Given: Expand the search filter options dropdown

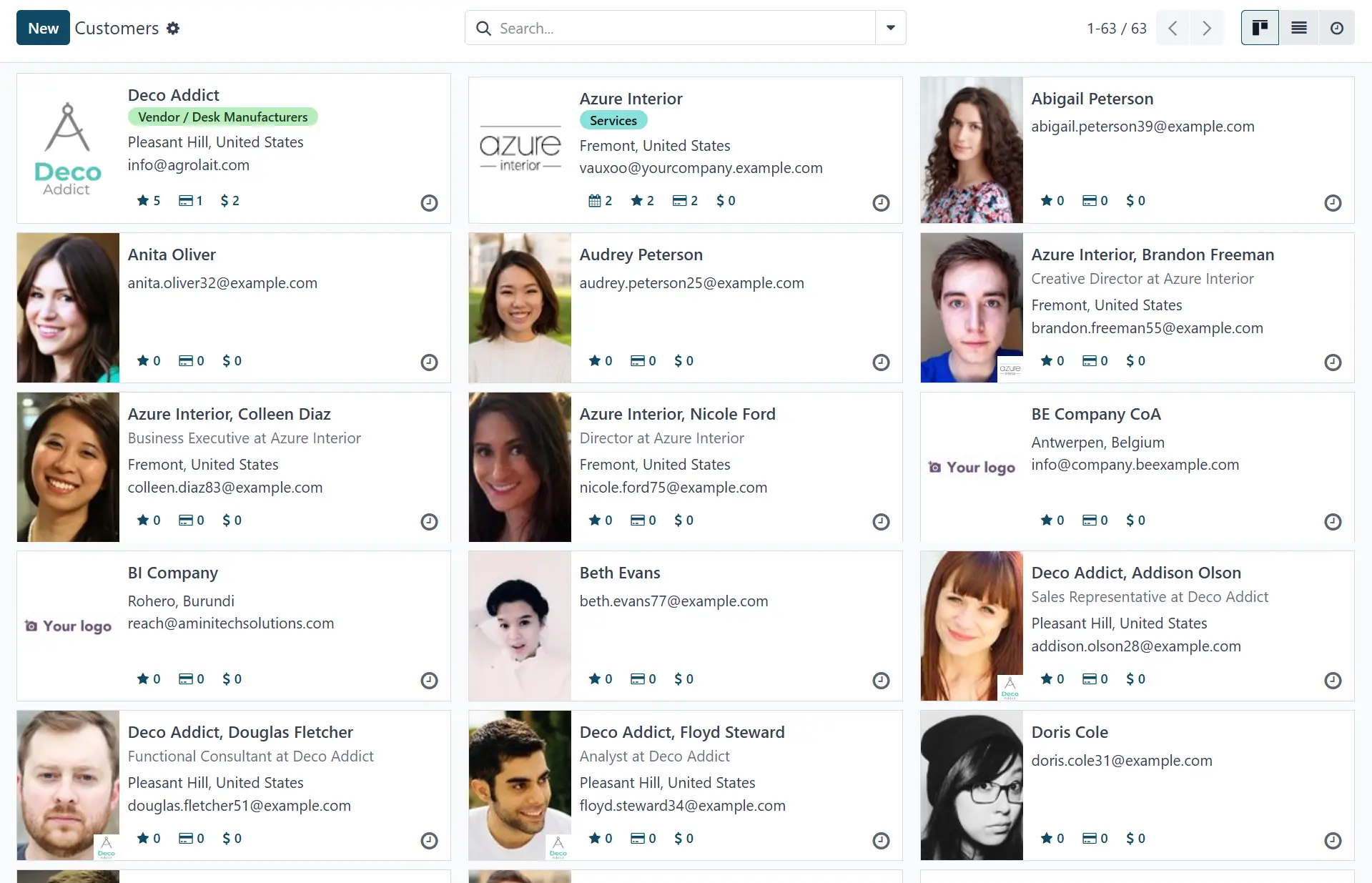Looking at the screenshot, I should (x=890, y=29).
